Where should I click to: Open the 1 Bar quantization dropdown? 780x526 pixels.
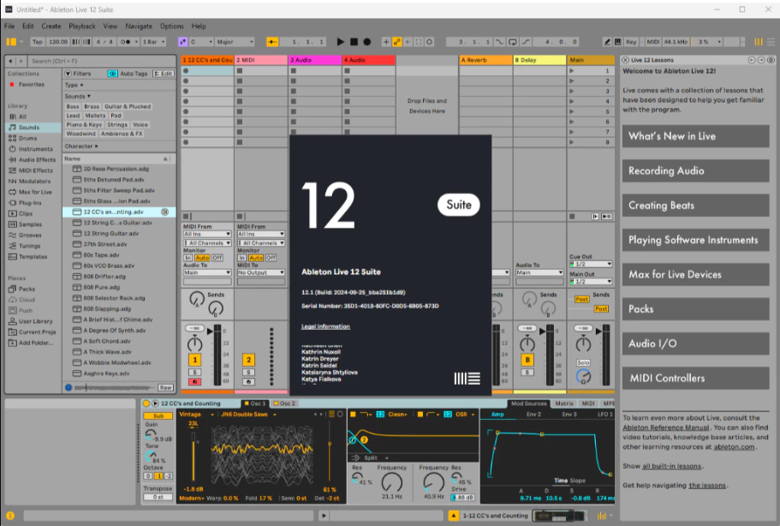(154, 42)
